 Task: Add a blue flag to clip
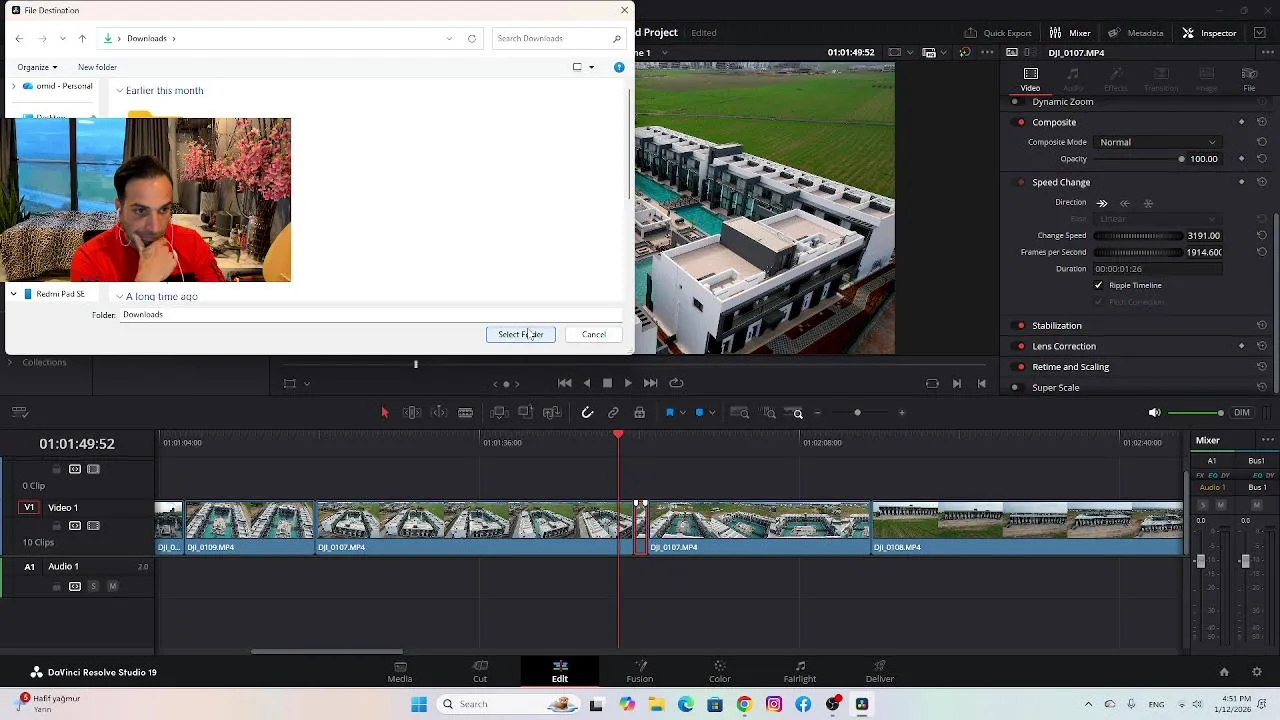tap(669, 413)
